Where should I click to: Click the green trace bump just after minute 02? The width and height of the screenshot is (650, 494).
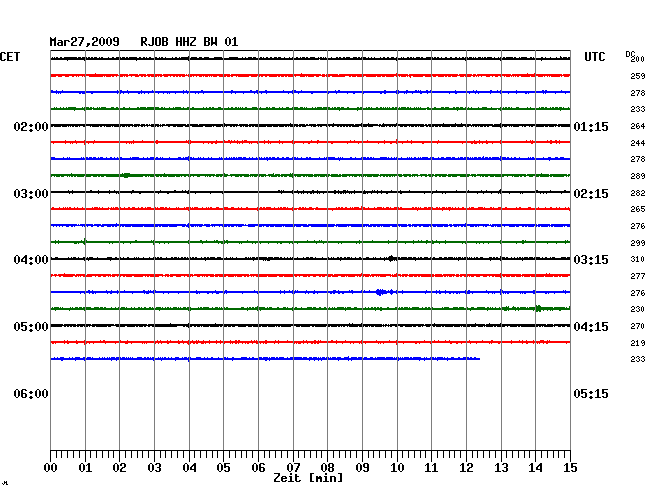click(x=126, y=175)
